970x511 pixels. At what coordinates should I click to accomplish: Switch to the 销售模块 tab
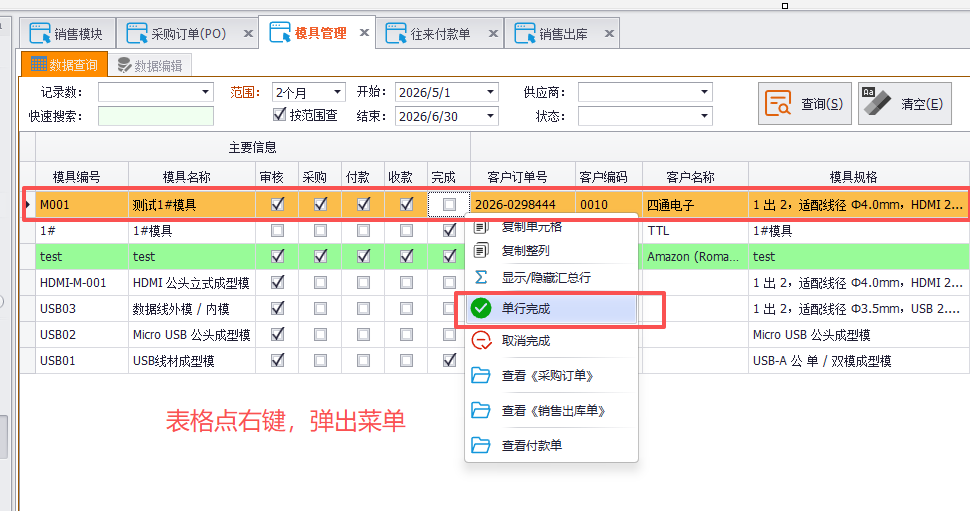66,33
